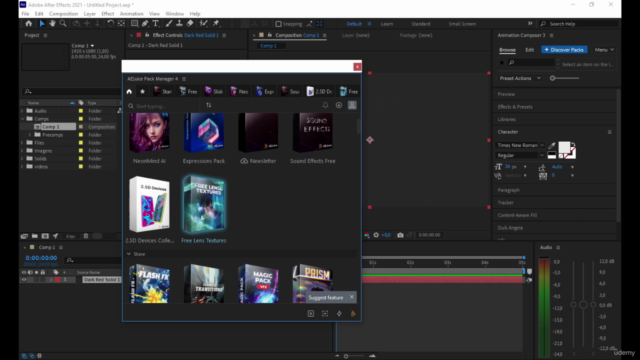Open the Preset Actions dropdown
Viewport: 640px width, 360px height.
[520, 78]
